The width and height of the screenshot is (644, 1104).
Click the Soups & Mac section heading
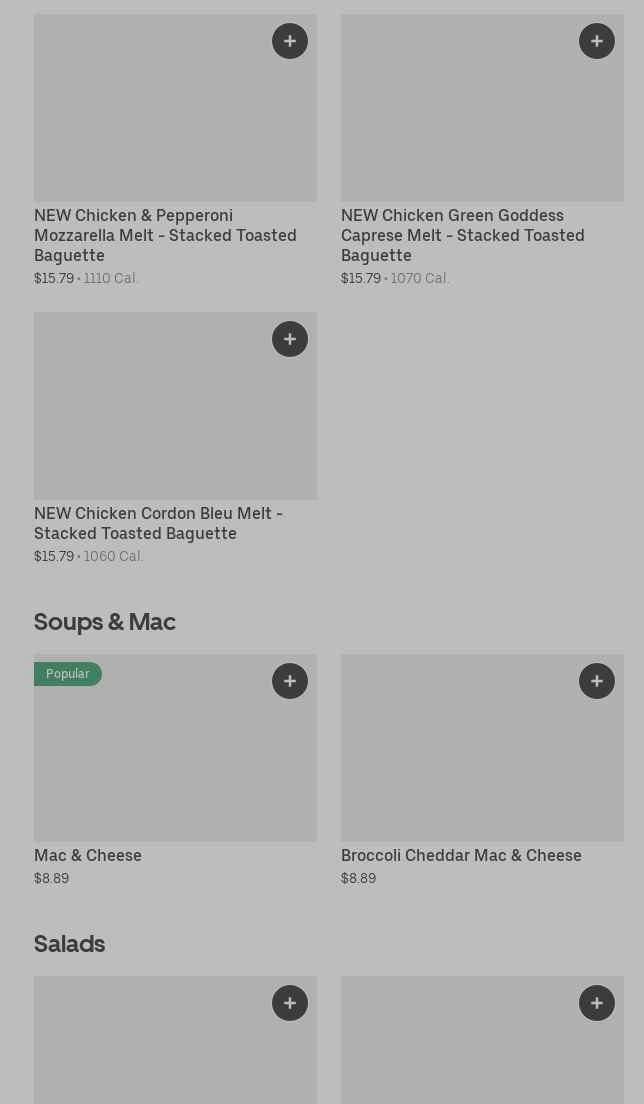105,621
